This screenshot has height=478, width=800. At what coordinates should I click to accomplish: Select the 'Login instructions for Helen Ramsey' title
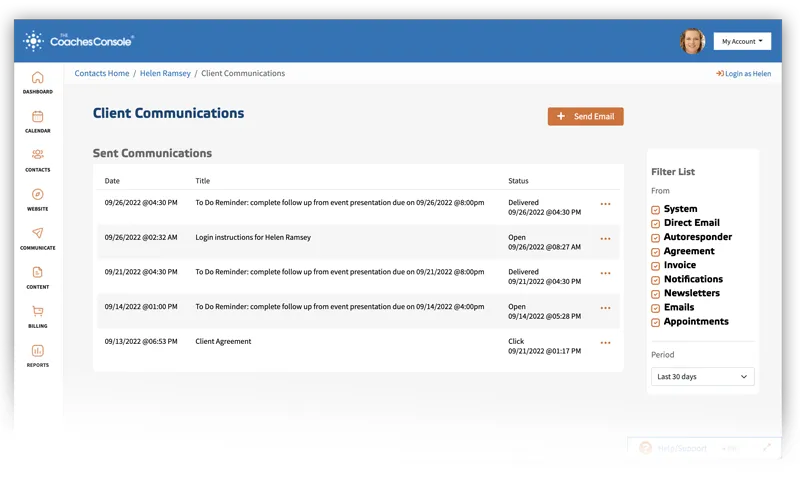pos(253,237)
